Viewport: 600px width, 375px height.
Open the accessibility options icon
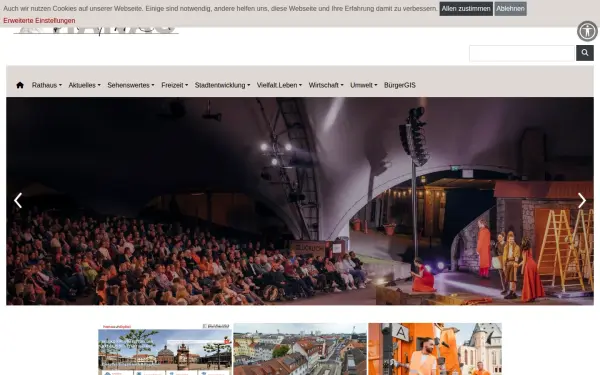coord(587,31)
